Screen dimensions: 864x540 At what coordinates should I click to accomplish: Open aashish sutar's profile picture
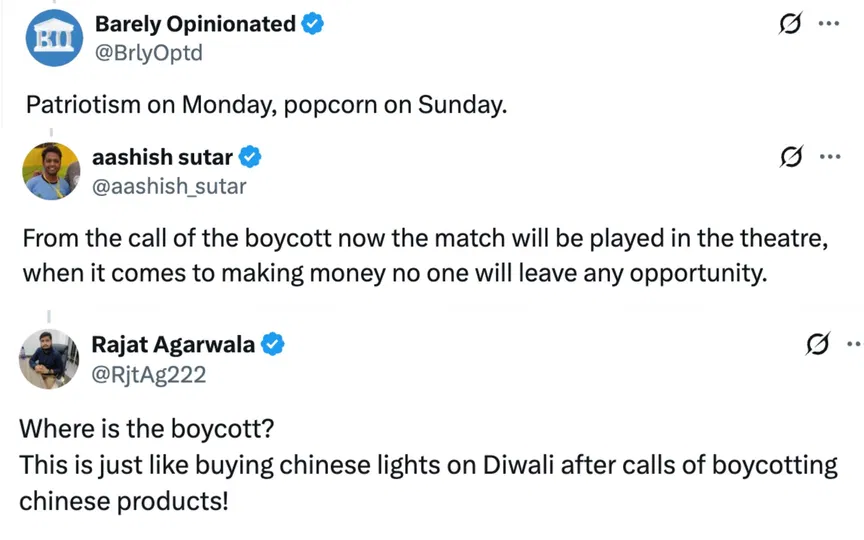pyautogui.click(x=51, y=171)
